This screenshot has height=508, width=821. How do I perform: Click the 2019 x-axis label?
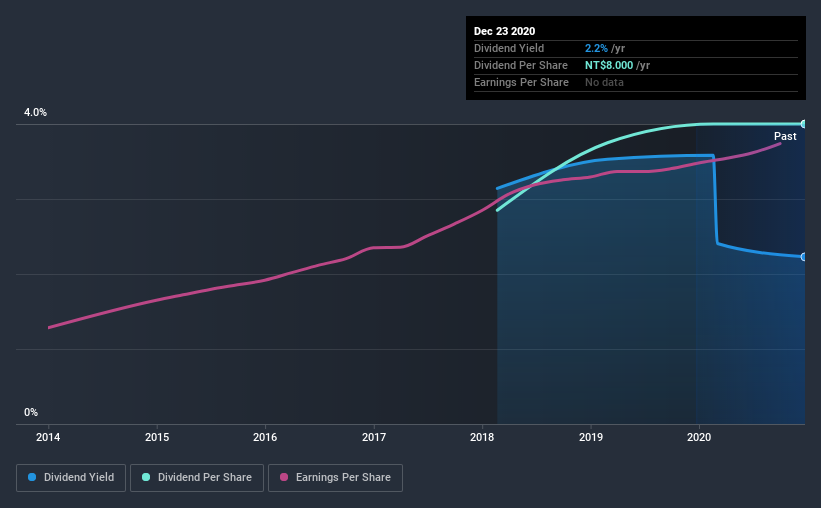591,437
